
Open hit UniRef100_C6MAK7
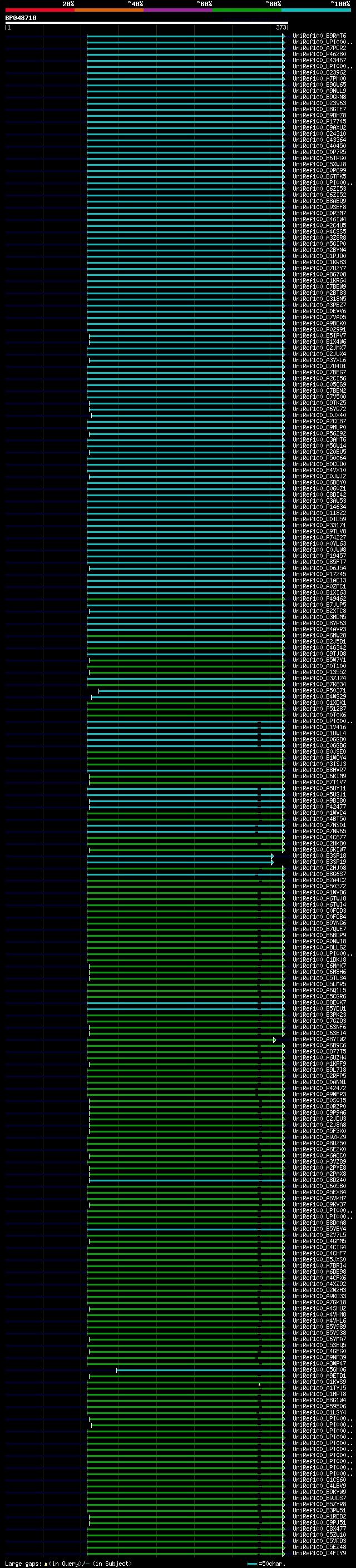click(x=319, y=966)
